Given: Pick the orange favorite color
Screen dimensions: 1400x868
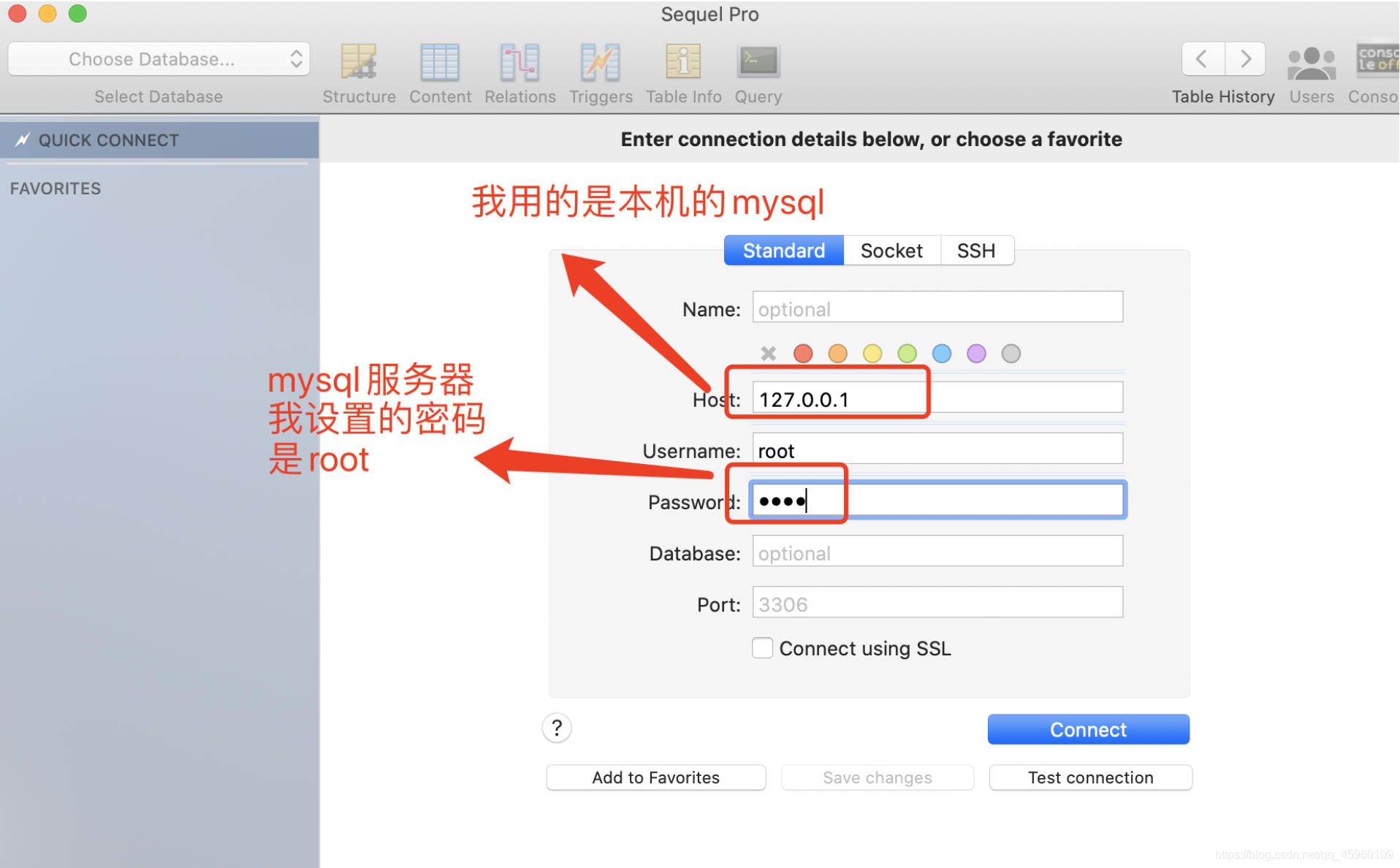Looking at the screenshot, I should tap(837, 354).
